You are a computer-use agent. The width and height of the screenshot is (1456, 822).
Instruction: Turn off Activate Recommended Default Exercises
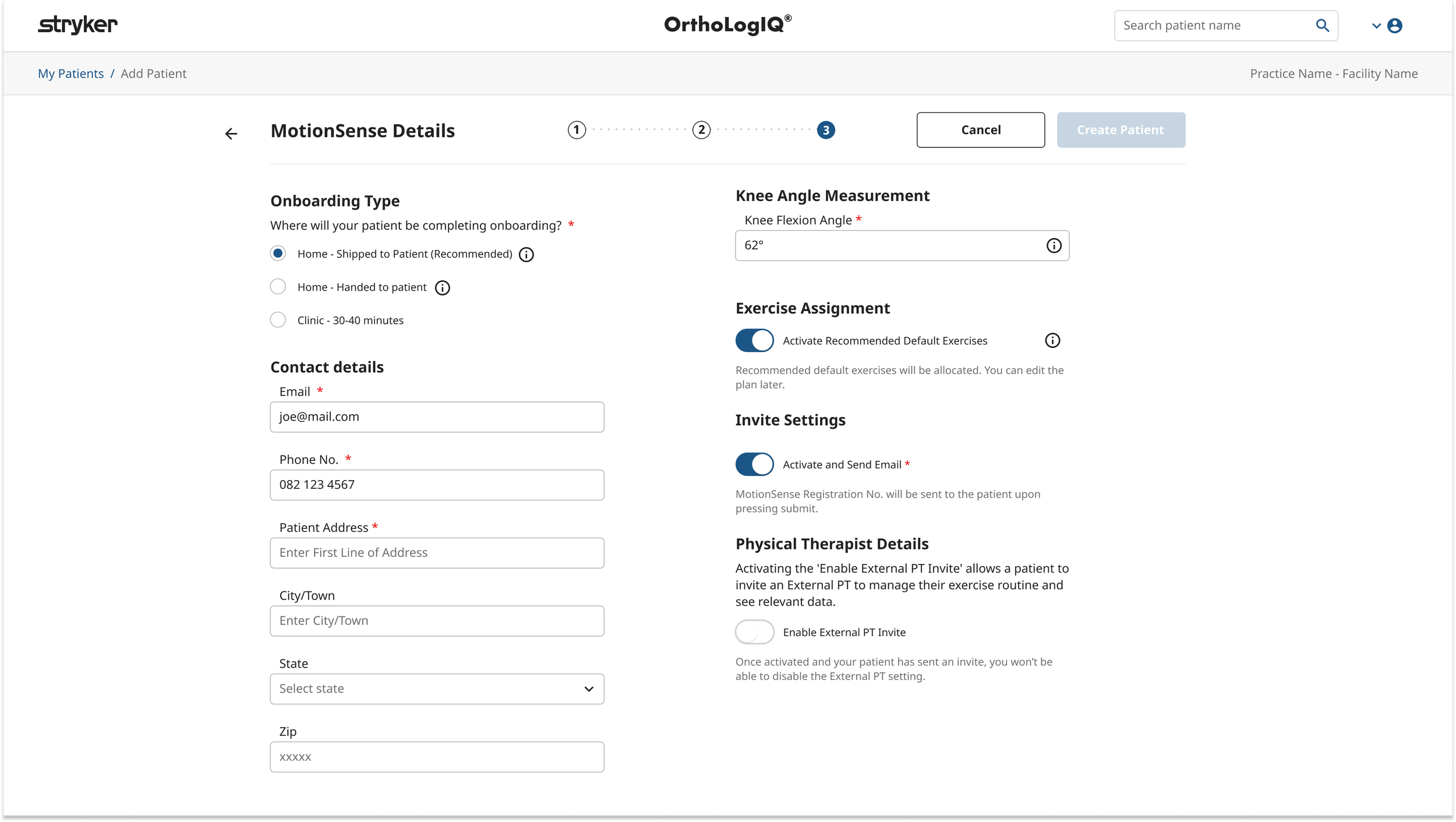click(x=754, y=341)
